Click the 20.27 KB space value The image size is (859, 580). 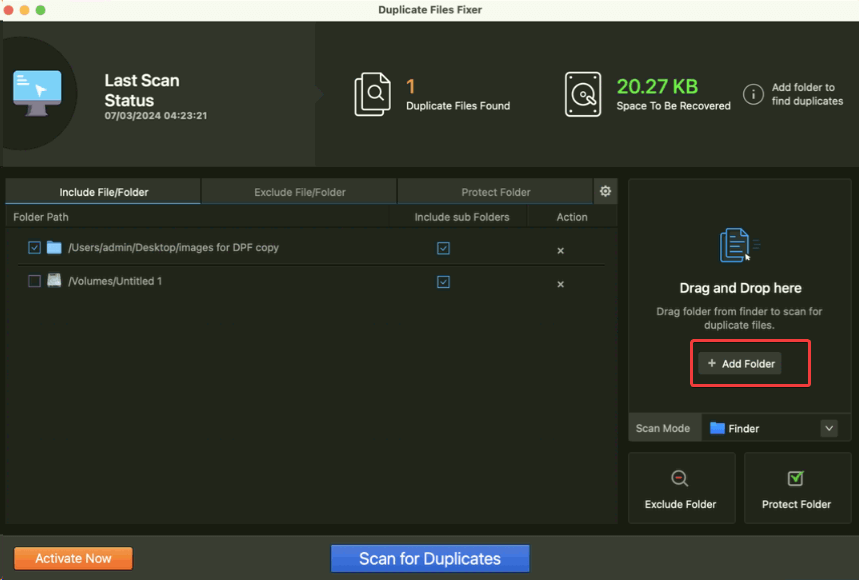(x=657, y=86)
